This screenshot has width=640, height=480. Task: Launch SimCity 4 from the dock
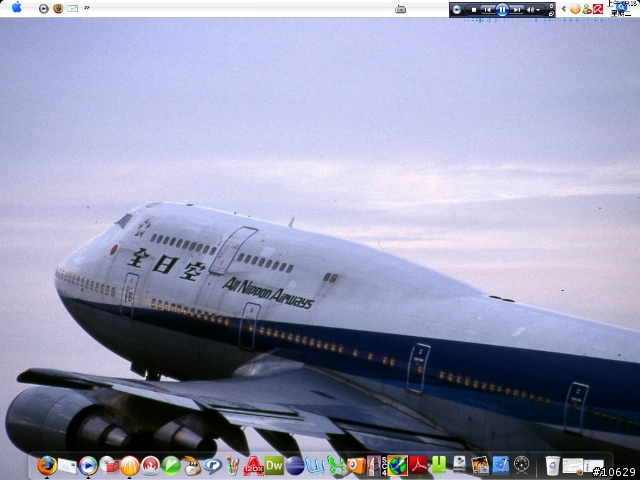(376, 466)
